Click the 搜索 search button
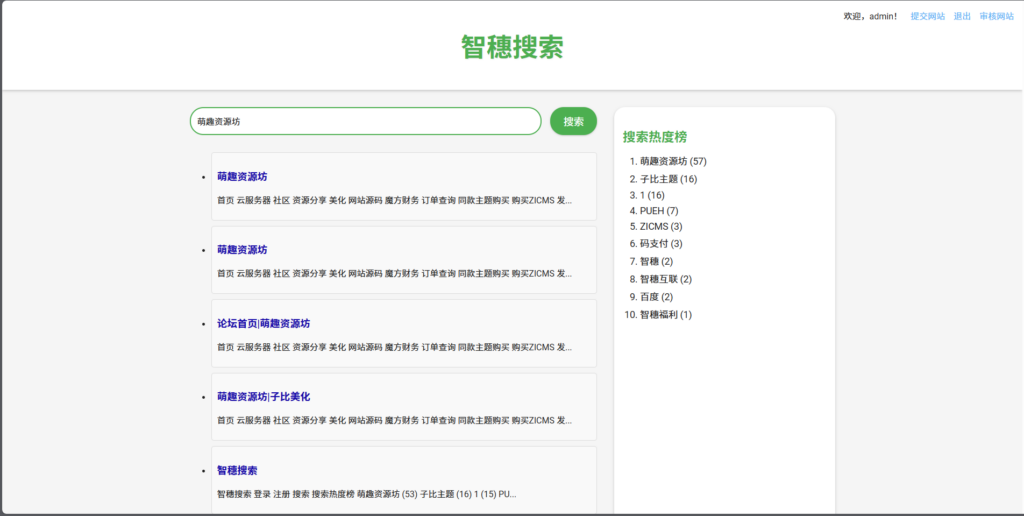The image size is (1024, 516). tap(573, 121)
